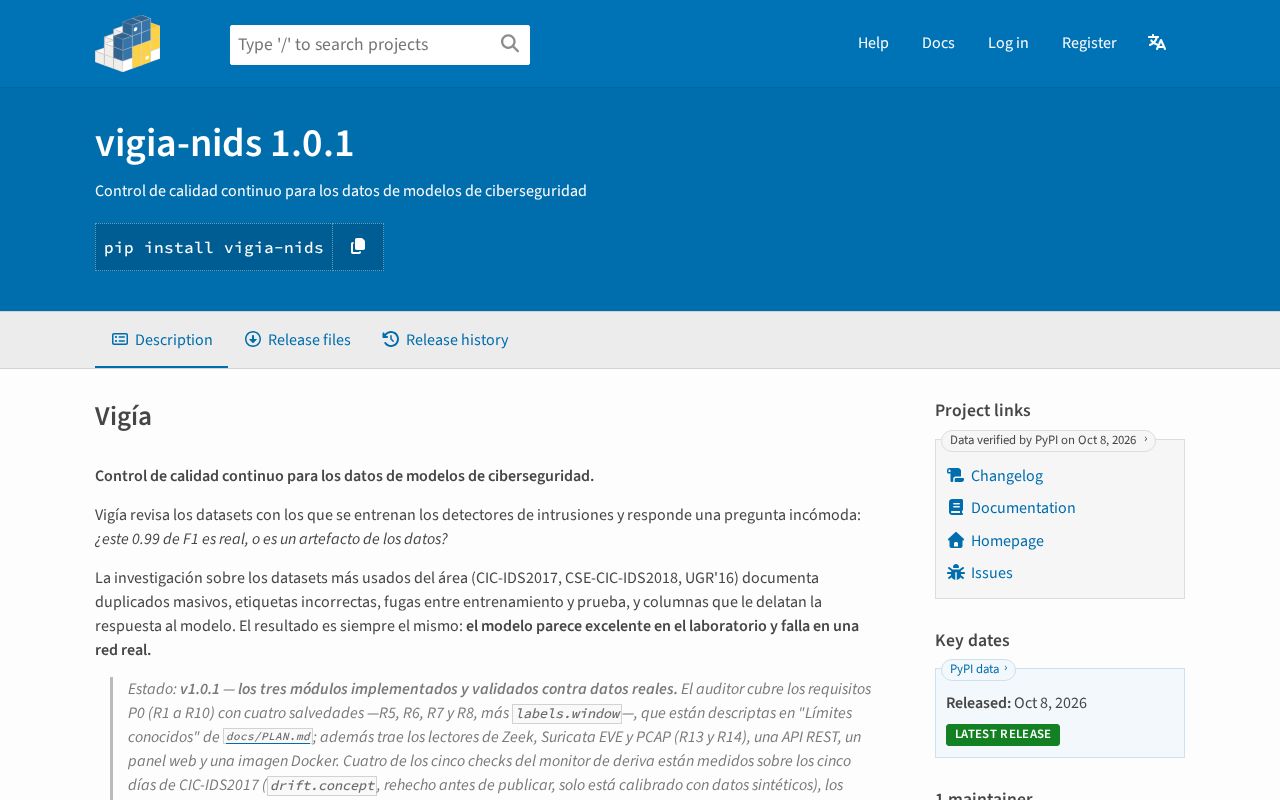Click the 'docs/PLAN.md' code reference
This screenshot has width=1280, height=800.
coord(268,737)
